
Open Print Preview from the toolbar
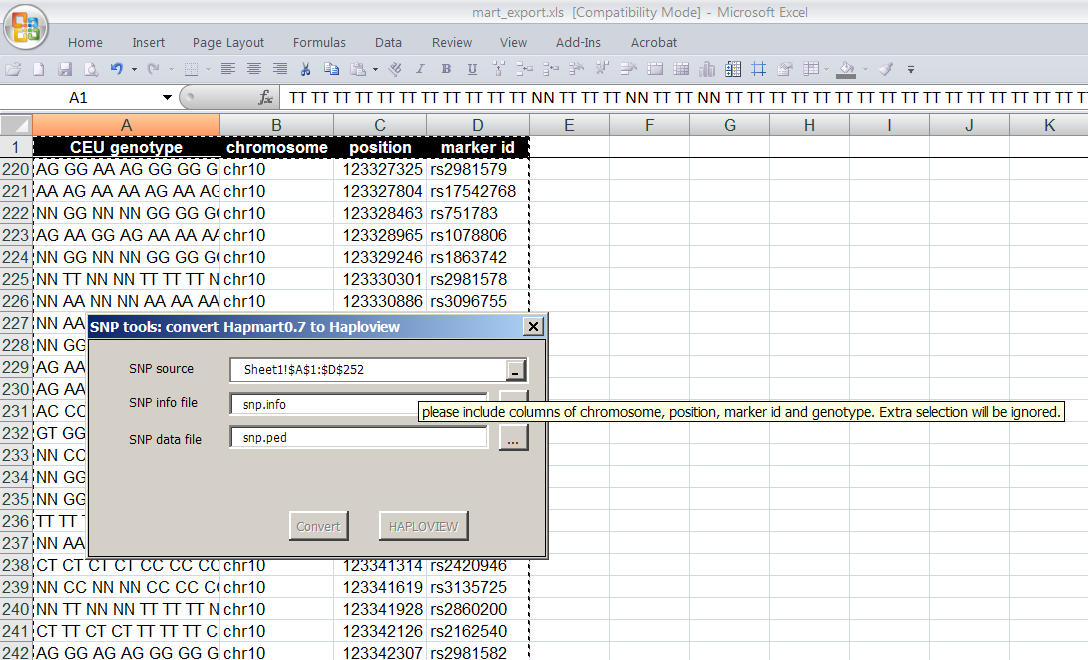[91, 69]
